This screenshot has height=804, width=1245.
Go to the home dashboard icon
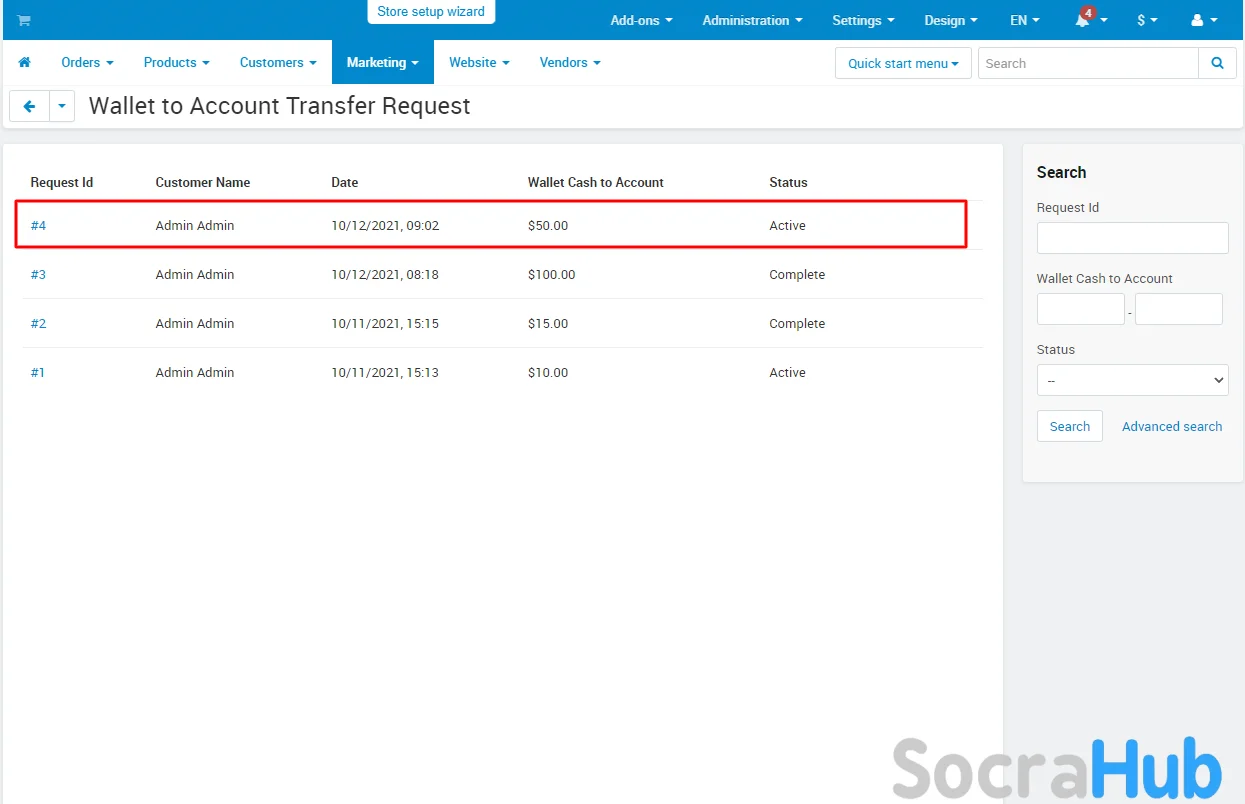25,62
